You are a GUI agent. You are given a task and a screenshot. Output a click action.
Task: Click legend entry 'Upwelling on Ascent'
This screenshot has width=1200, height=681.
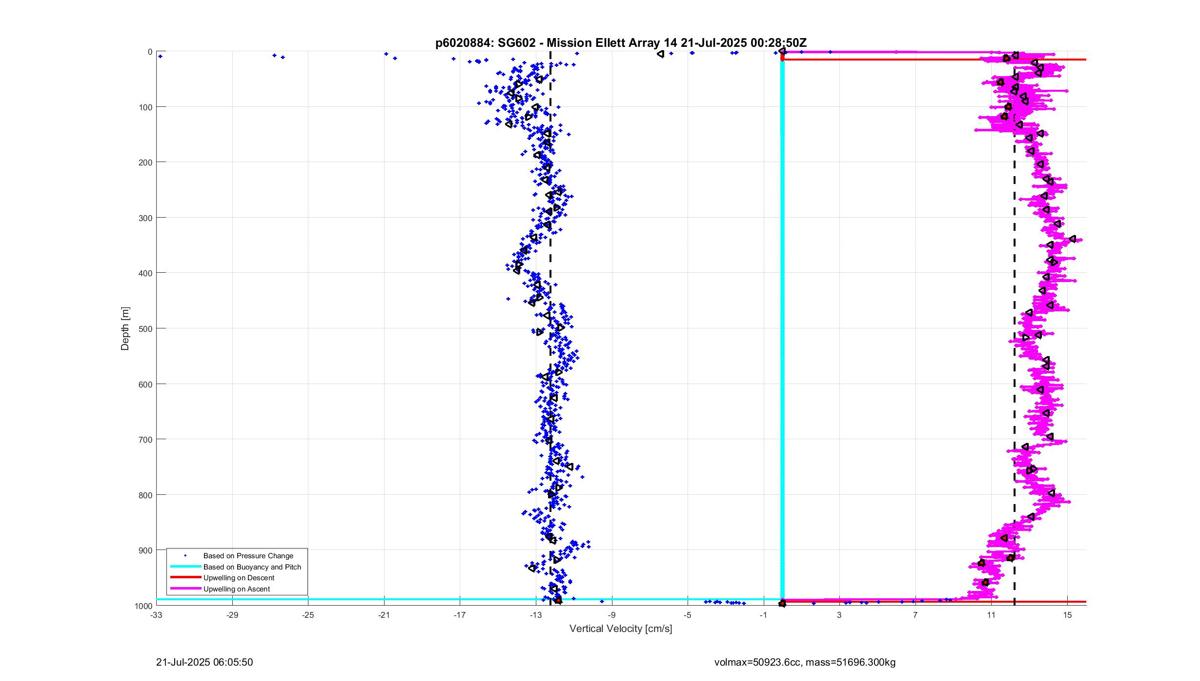(x=236, y=589)
